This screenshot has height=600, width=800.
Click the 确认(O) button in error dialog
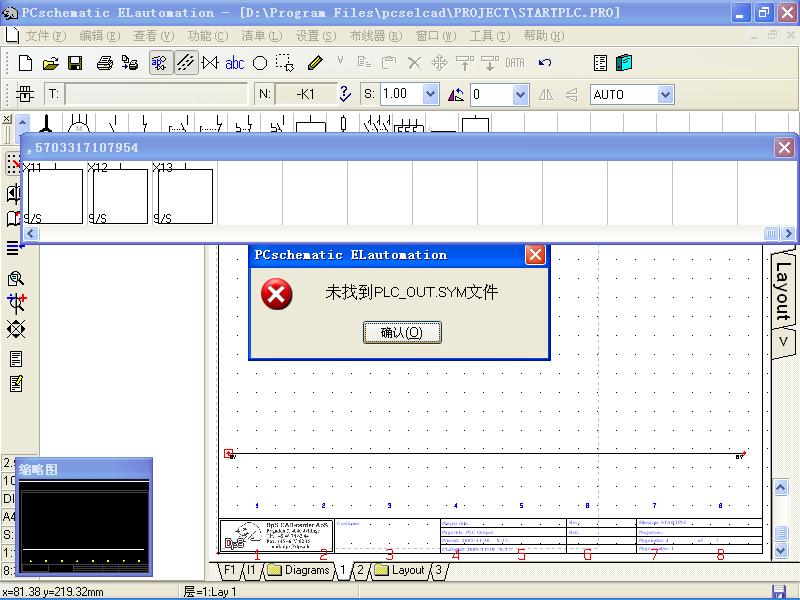[x=402, y=333]
